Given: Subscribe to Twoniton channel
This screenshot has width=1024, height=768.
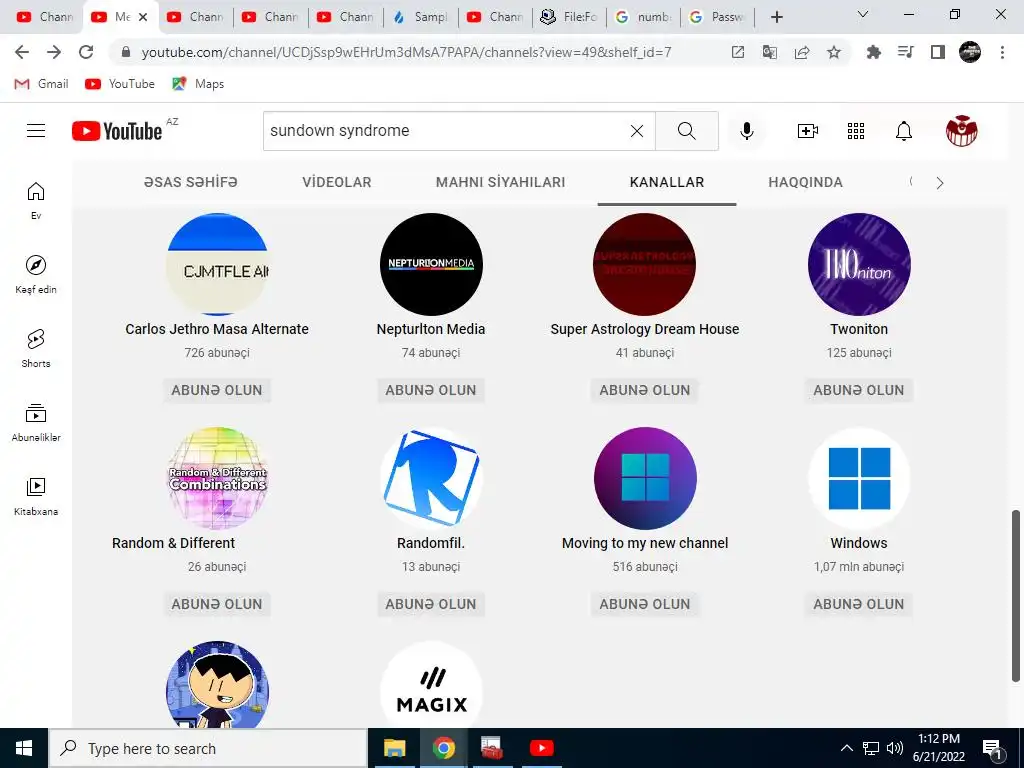Looking at the screenshot, I should (859, 390).
